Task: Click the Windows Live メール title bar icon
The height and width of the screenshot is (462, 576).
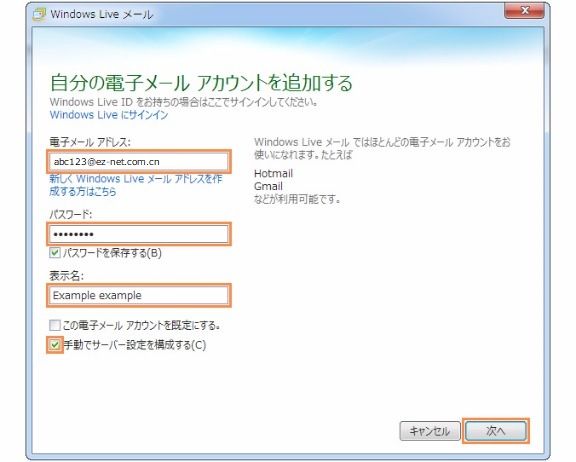Action: 39,14
